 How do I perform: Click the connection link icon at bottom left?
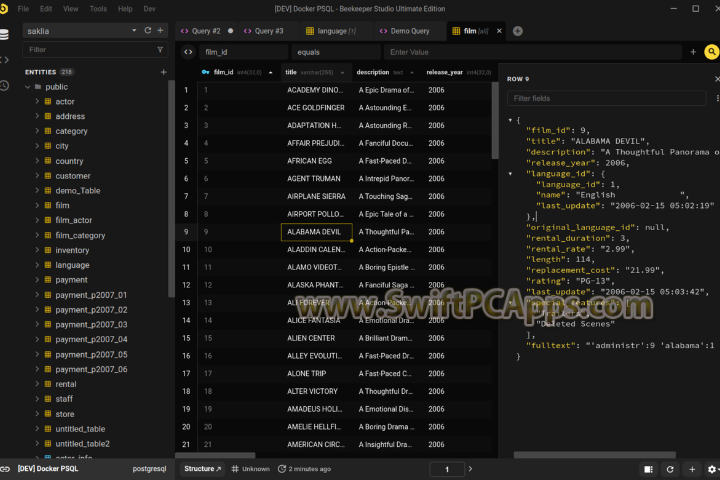pos(5,469)
